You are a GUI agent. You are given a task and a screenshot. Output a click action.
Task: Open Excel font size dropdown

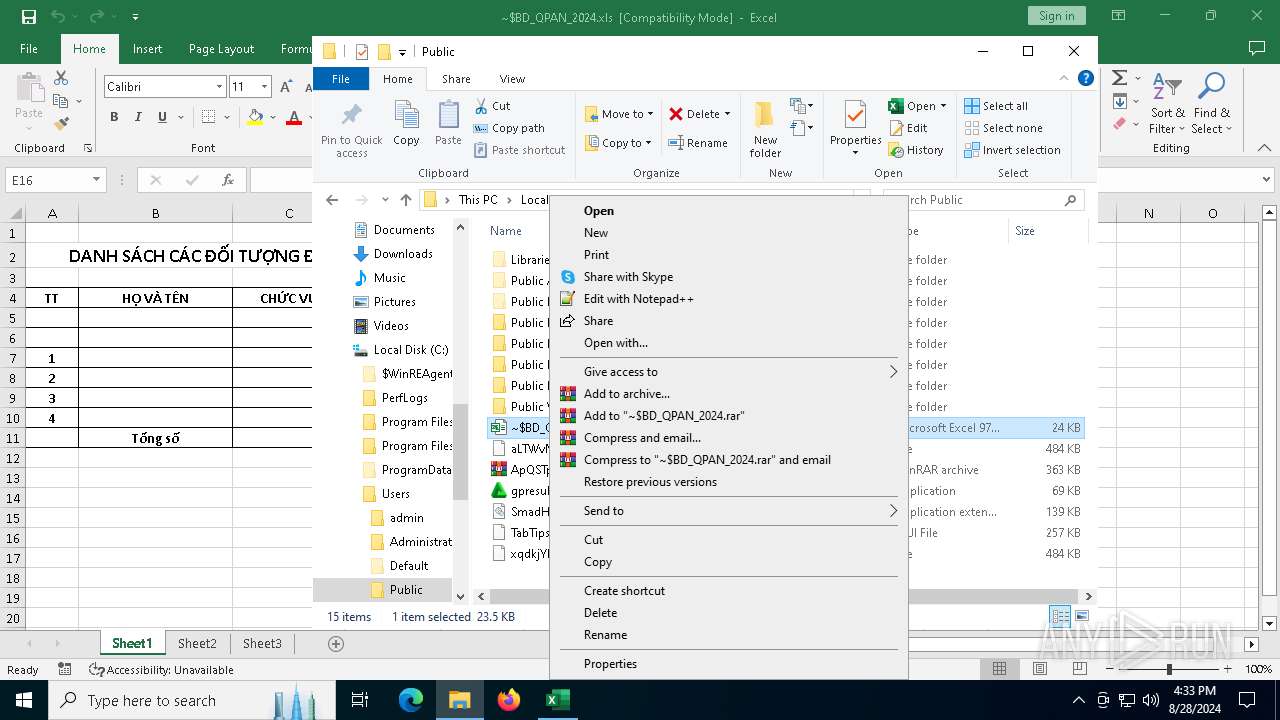[x=264, y=87]
